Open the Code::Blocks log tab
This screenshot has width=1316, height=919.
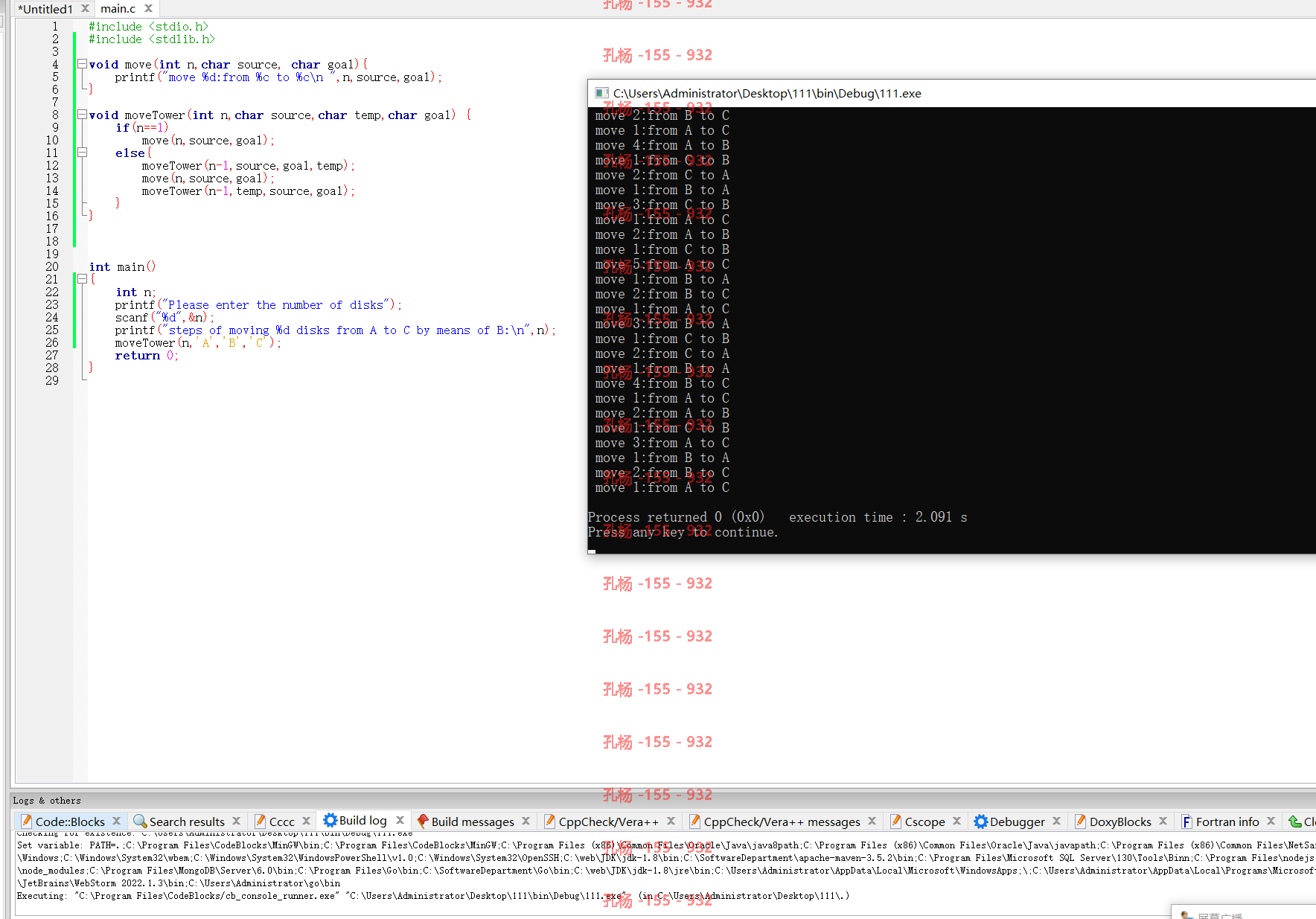click(70, 822)
